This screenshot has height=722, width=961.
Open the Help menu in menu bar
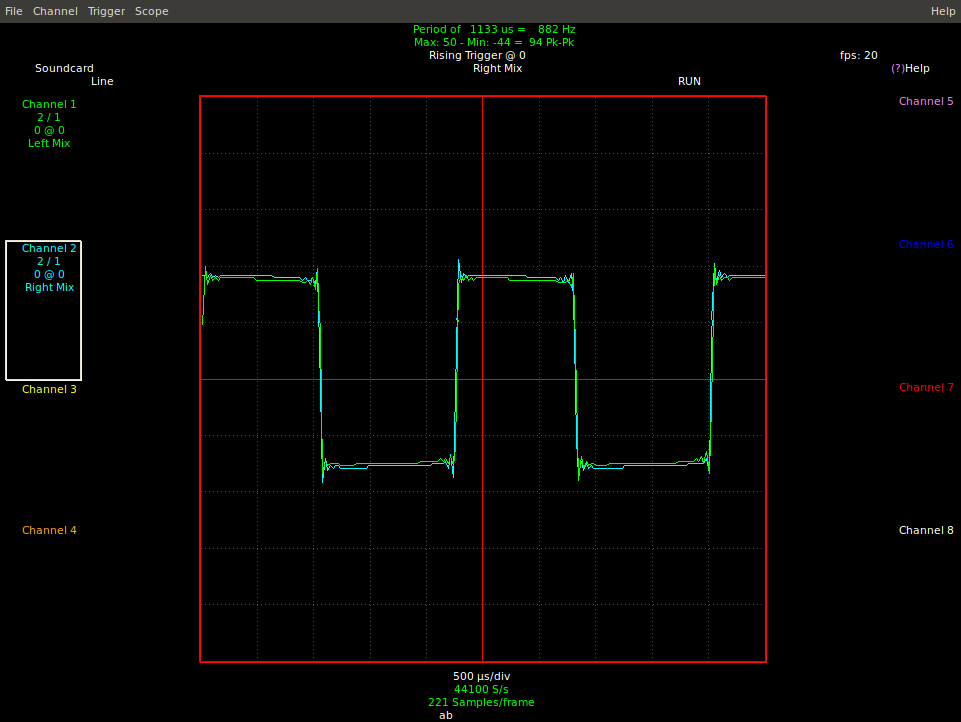point(943,11)
